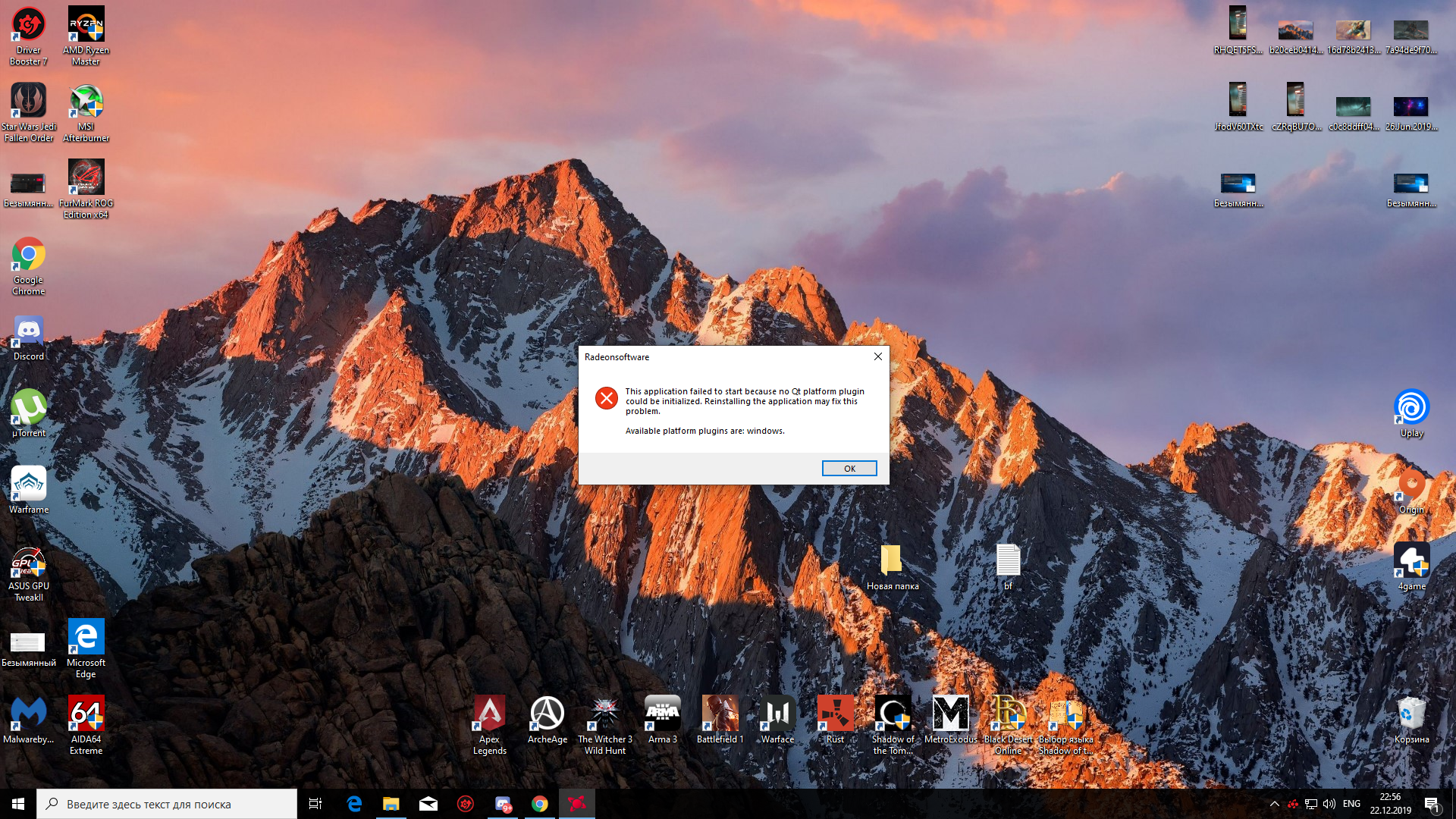Expand the system tray hidden icons chevron
The width and height of the screenshot is (1456, 819).
[1274, 804]
